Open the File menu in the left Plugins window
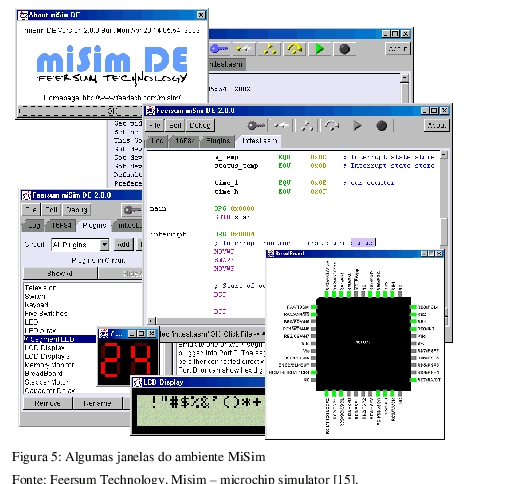514x484 pixels. click(x=31, y=210)
